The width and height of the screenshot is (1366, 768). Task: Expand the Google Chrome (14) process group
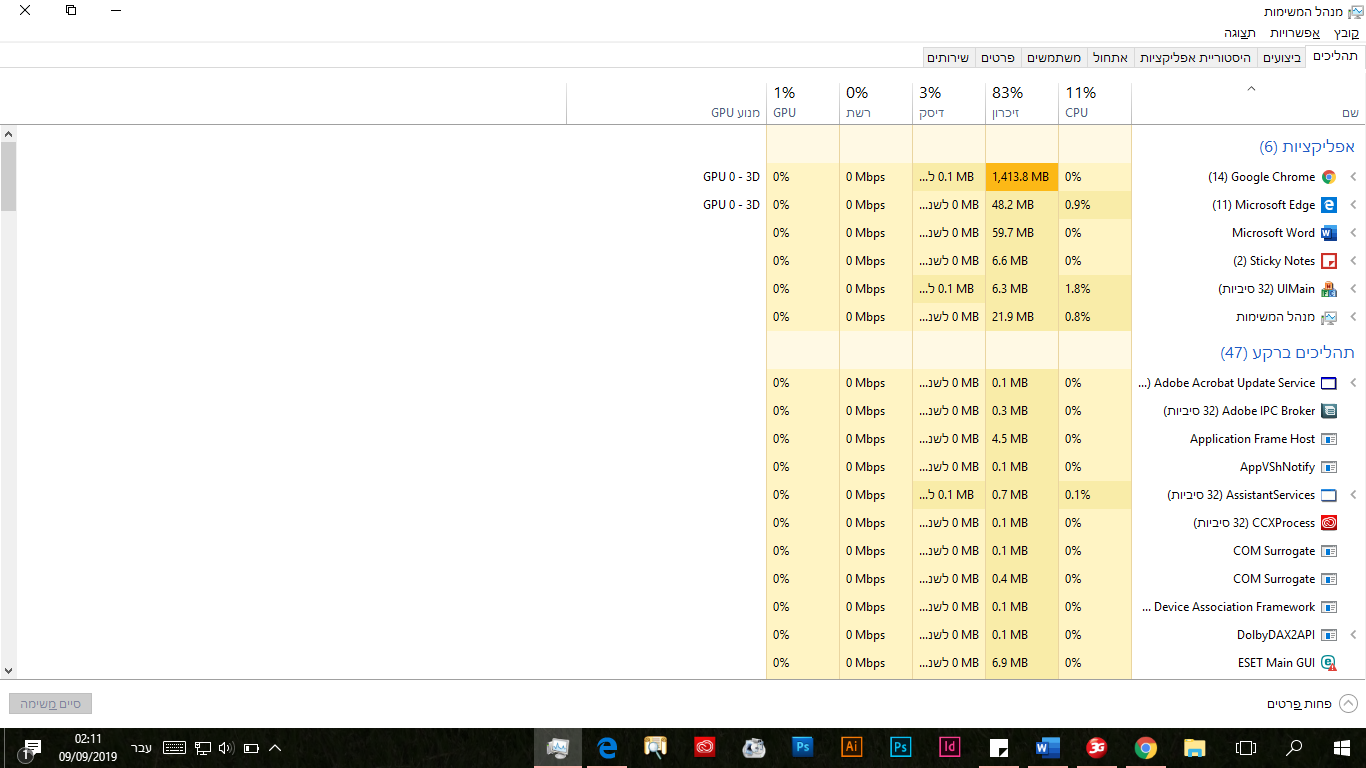click(1352, 176)
